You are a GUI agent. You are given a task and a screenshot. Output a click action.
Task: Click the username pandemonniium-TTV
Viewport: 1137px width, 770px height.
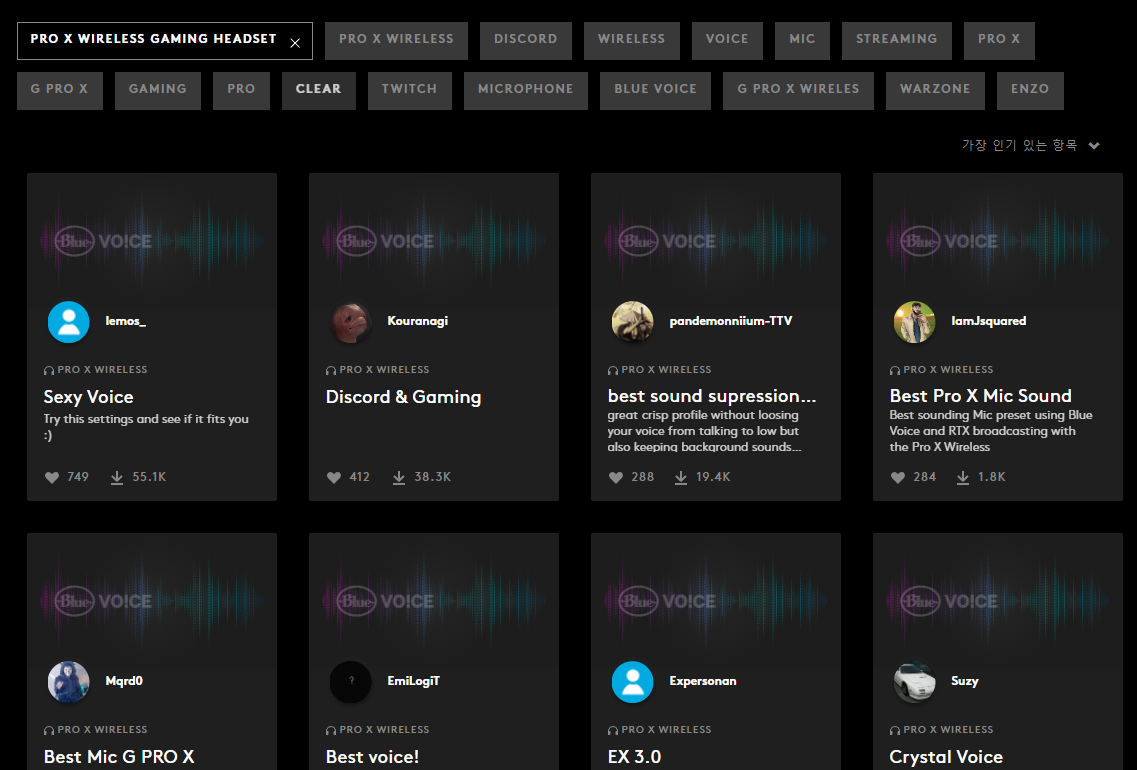[731, 320]
